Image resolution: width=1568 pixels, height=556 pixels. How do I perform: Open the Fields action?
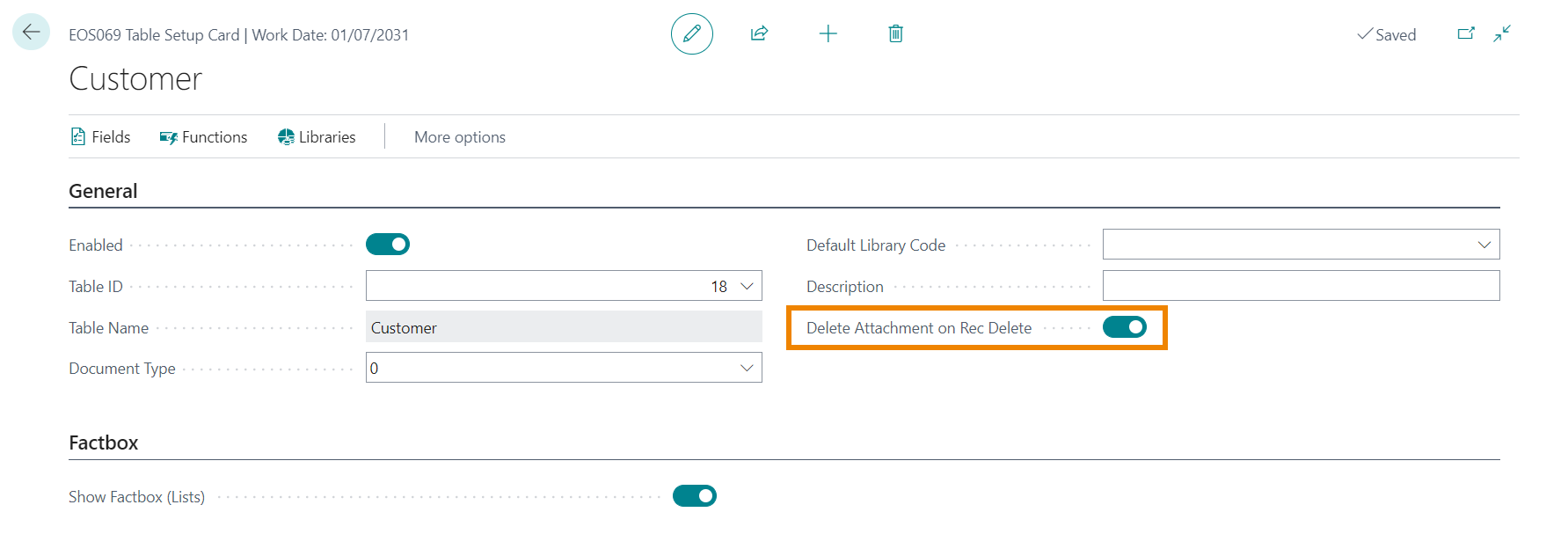click(100, 137)
